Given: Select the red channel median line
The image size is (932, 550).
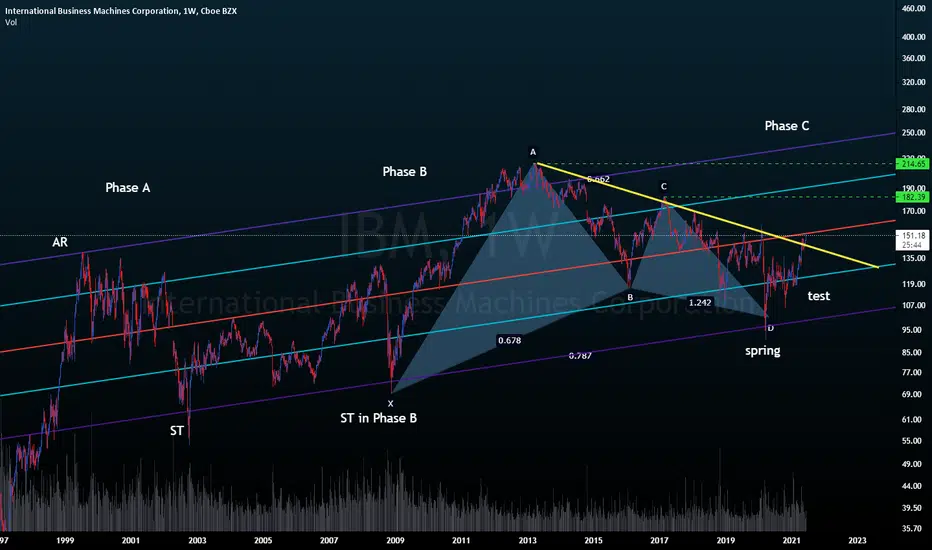Looking at the screenshot, I should click(x=448, y=287).
